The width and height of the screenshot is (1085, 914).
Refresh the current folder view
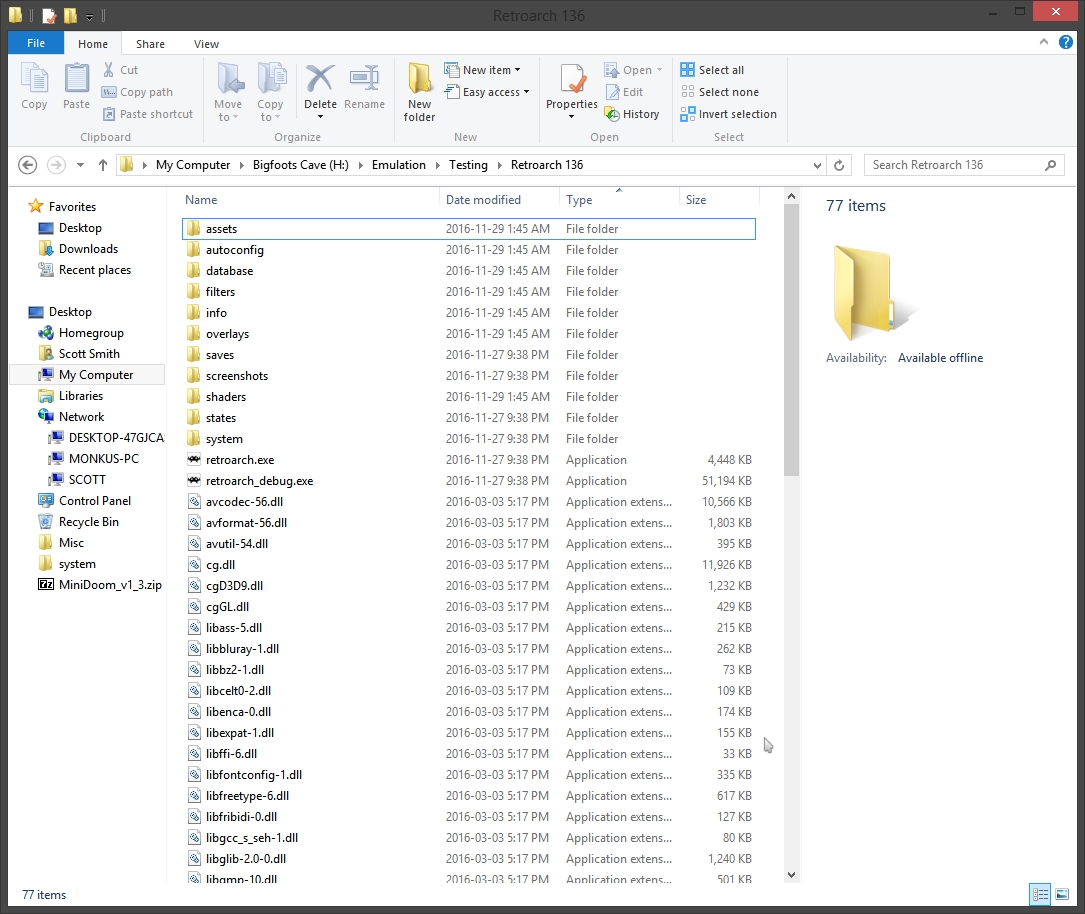click(839, 165)
